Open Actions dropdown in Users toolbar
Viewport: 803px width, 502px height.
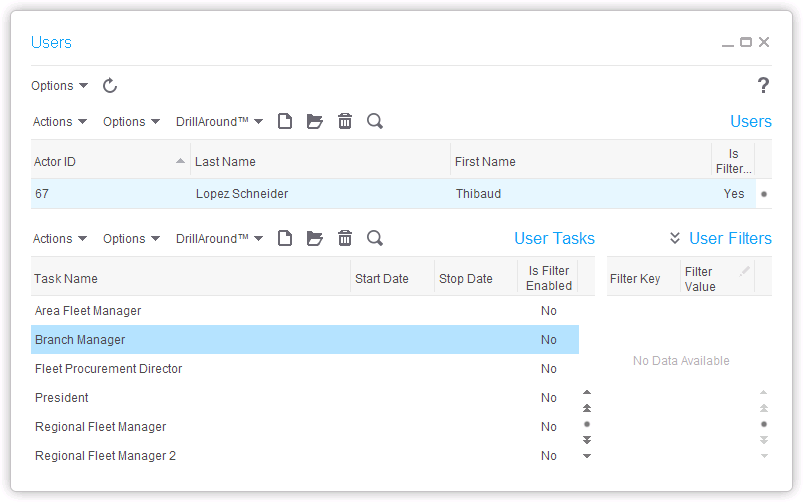(60, 122)
